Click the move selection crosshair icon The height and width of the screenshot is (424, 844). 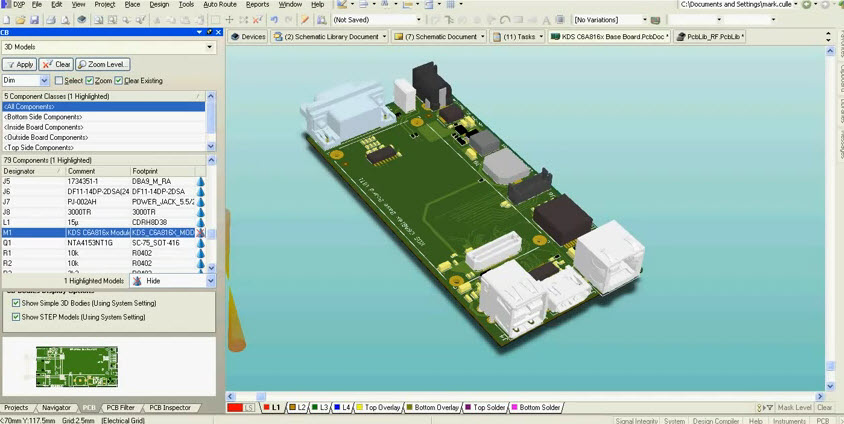[229, 20]
